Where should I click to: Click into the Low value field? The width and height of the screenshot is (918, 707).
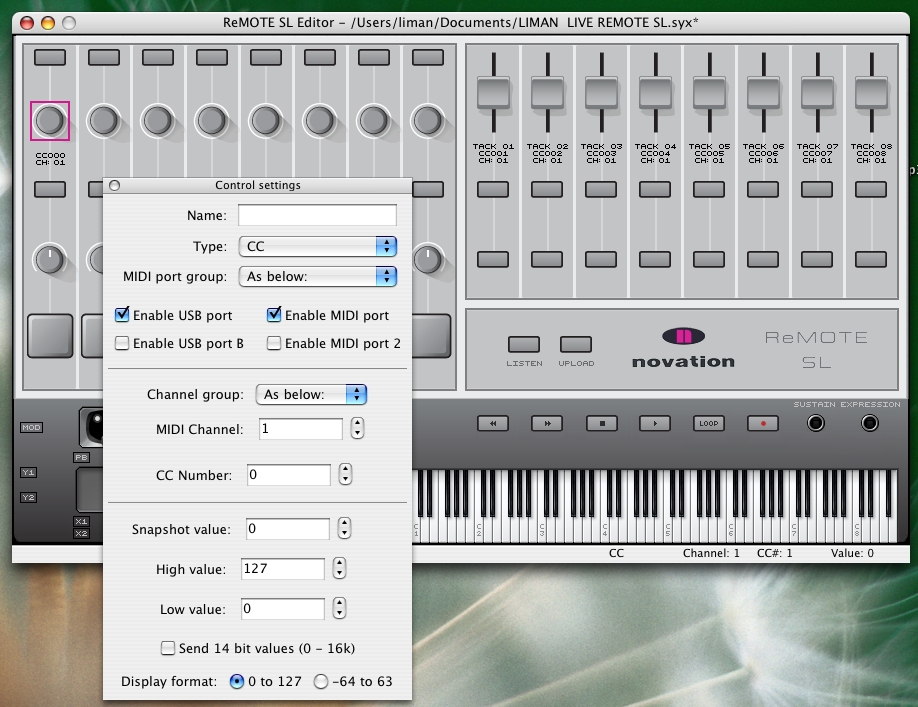click(x=283, y=609)
